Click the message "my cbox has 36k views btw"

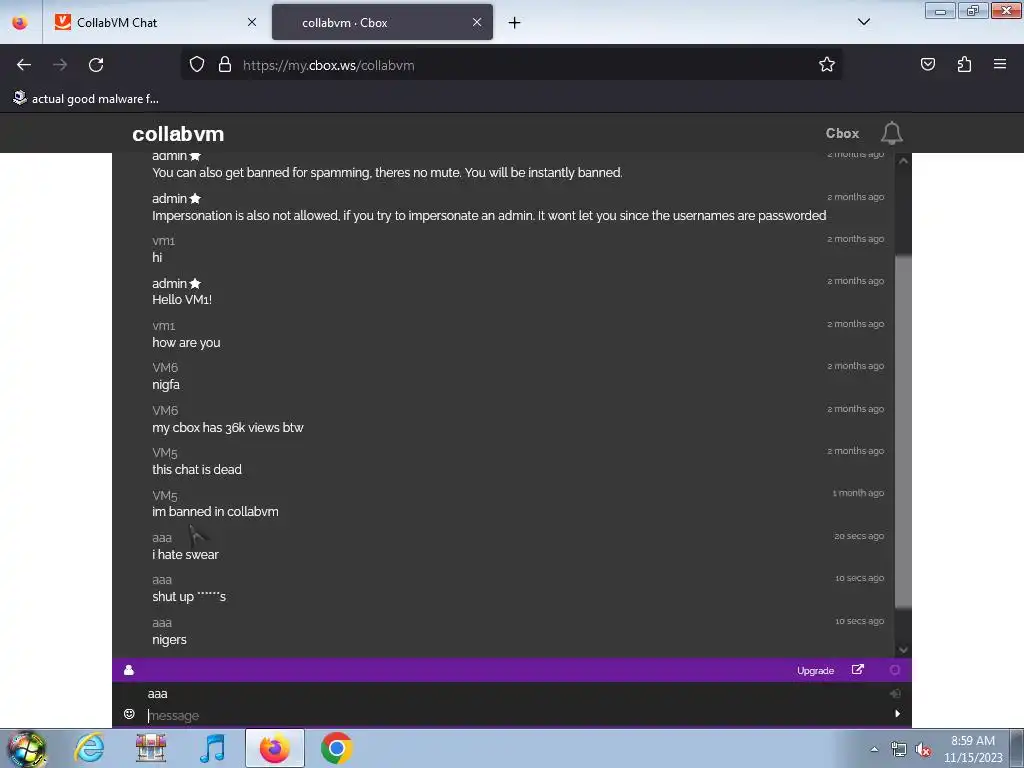(227, 428)
